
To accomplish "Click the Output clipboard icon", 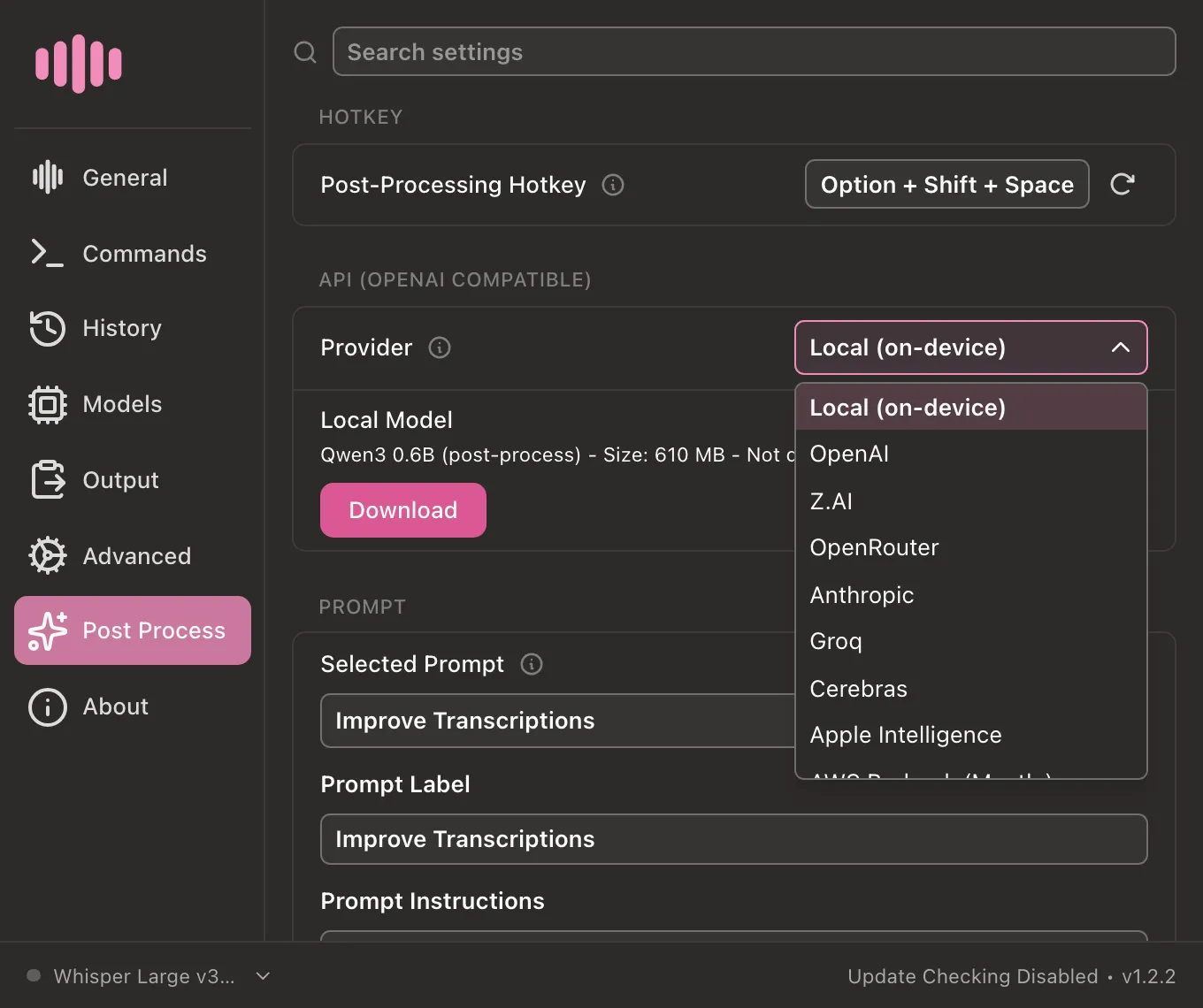I will pos(48,480).
